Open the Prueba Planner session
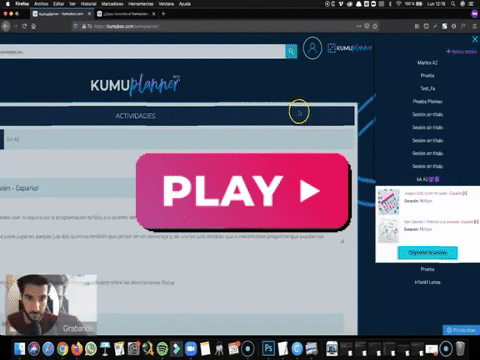This screenshot has width=480, height=360. coord(427,101)
